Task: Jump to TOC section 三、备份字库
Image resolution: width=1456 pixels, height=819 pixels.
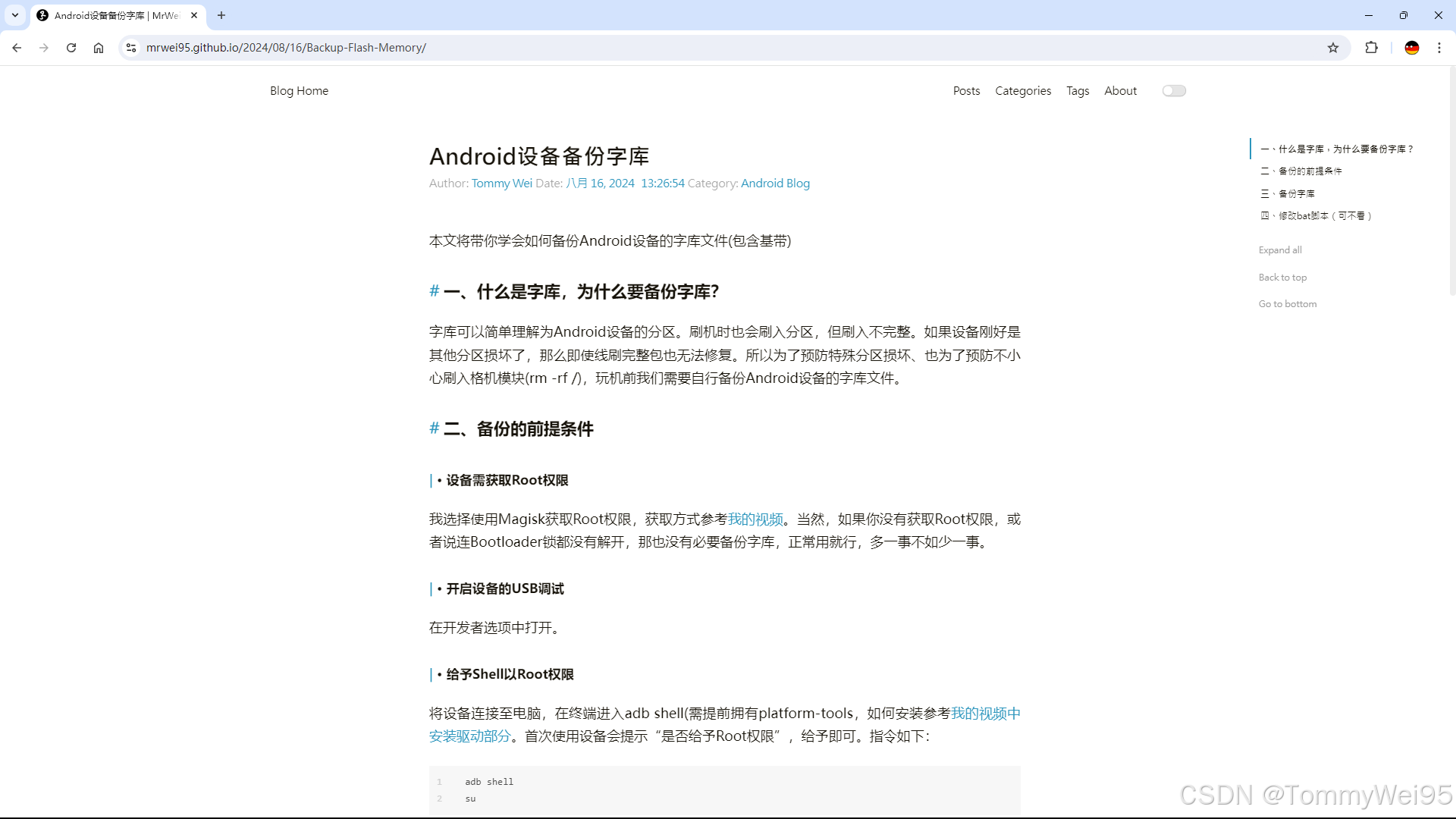Action: point(1288,193)
